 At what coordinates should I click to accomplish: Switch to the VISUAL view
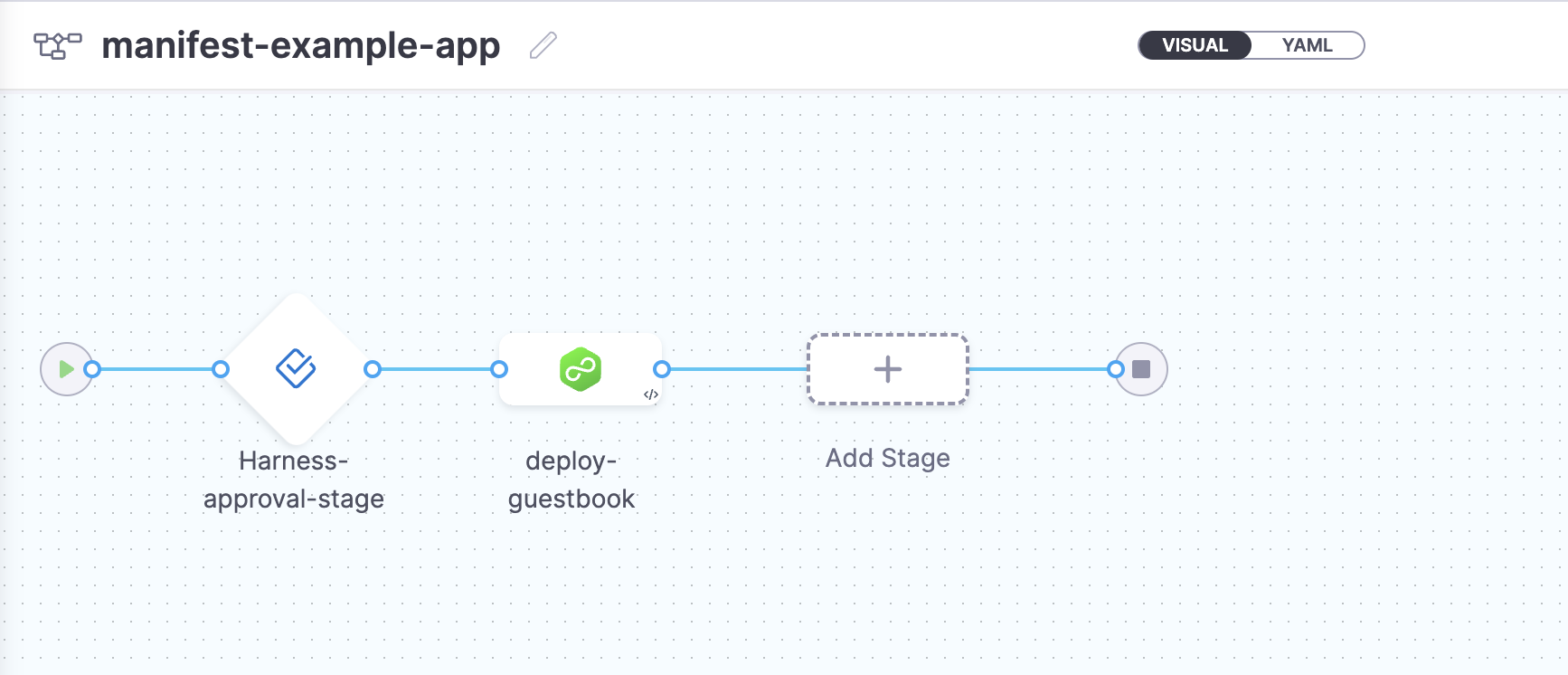(1195, 45)
